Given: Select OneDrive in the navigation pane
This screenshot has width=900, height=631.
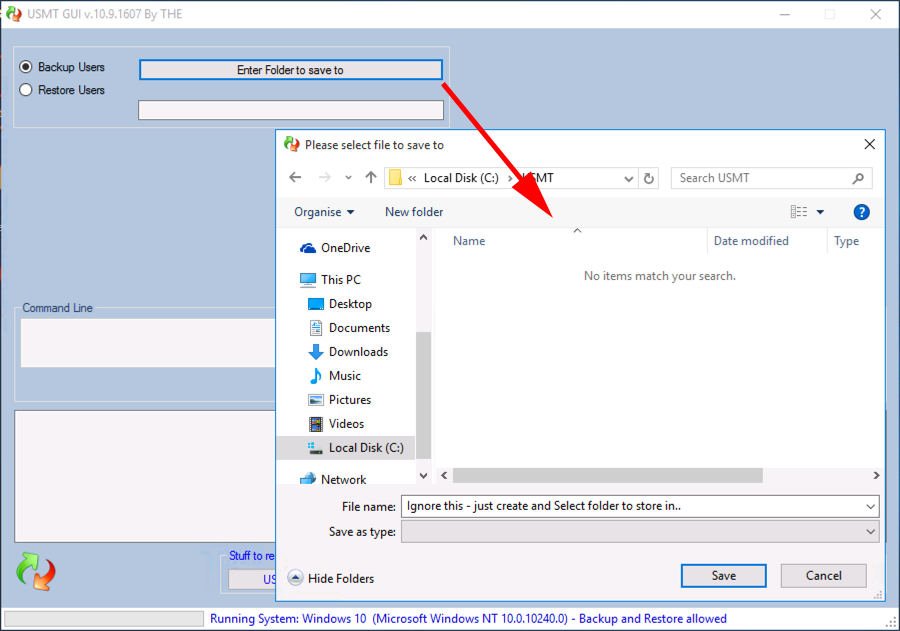Looking at the screenshot, I should click(346, 248).
